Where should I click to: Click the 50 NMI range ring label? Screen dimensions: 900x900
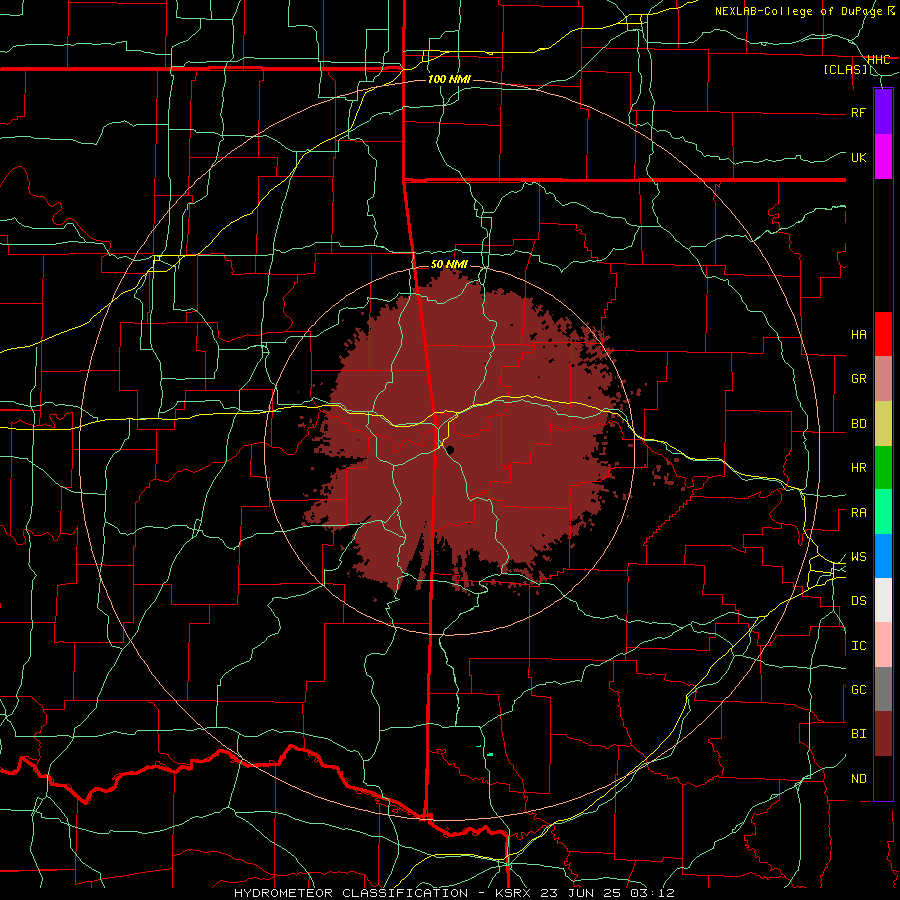(449, 264)
